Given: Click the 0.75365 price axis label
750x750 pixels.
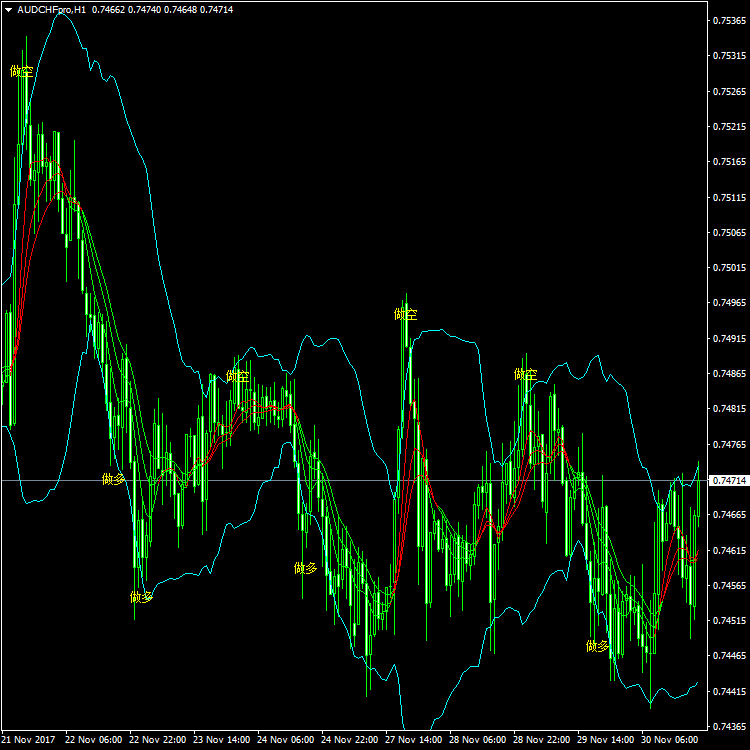Looking at the screenshot, I should point(729,21).
